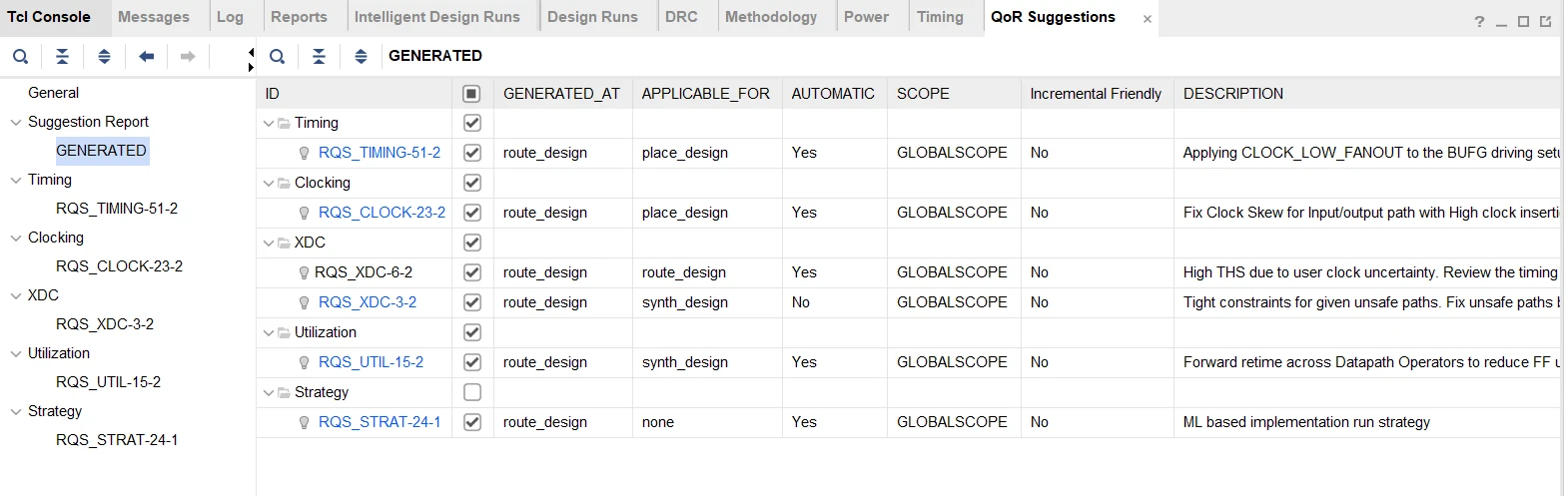
Task: Click the lightbulb icon for RQS_XDC-3-2
Action: 305,302
